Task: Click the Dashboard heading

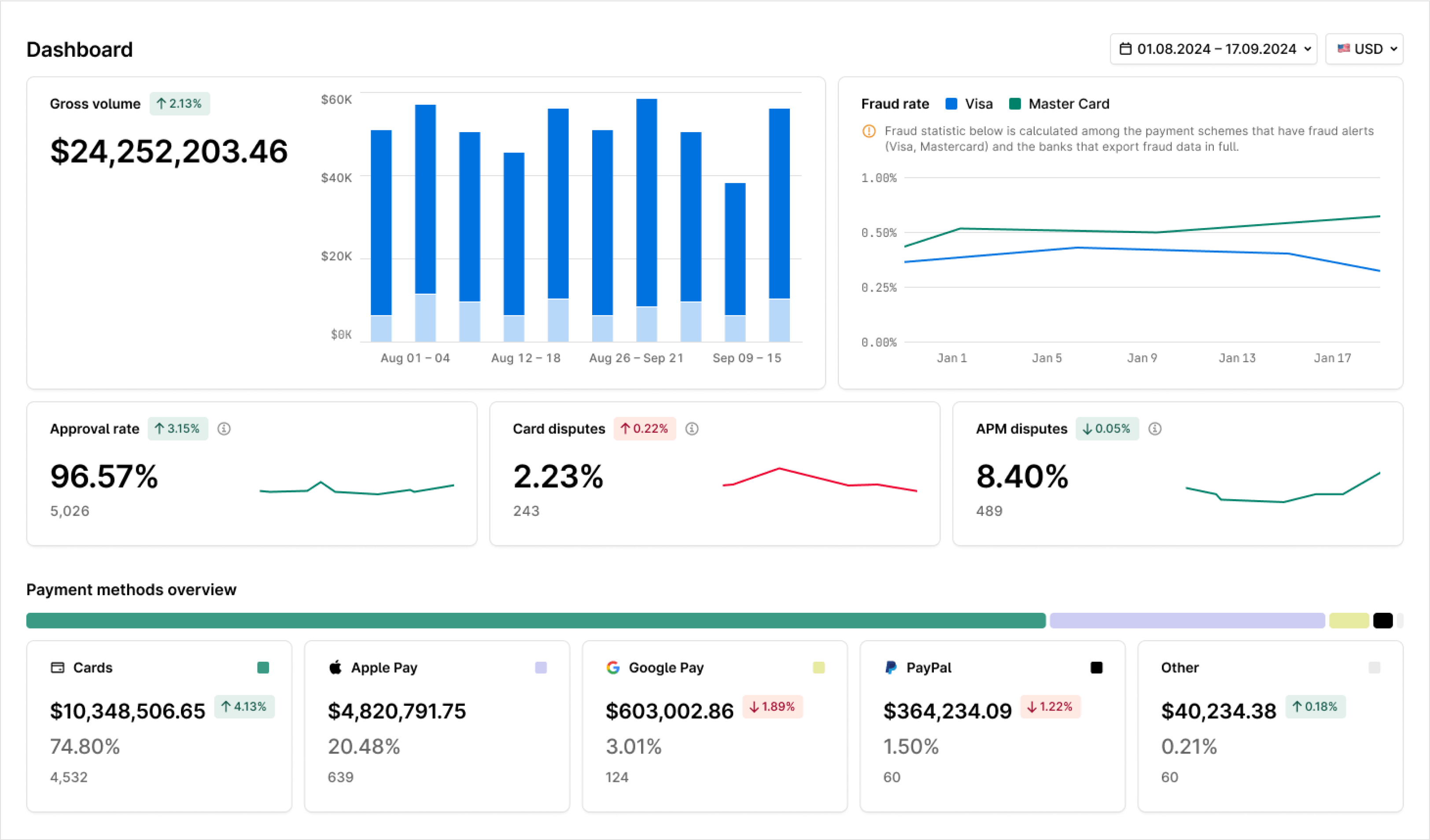Action: [x=79, y=49]
